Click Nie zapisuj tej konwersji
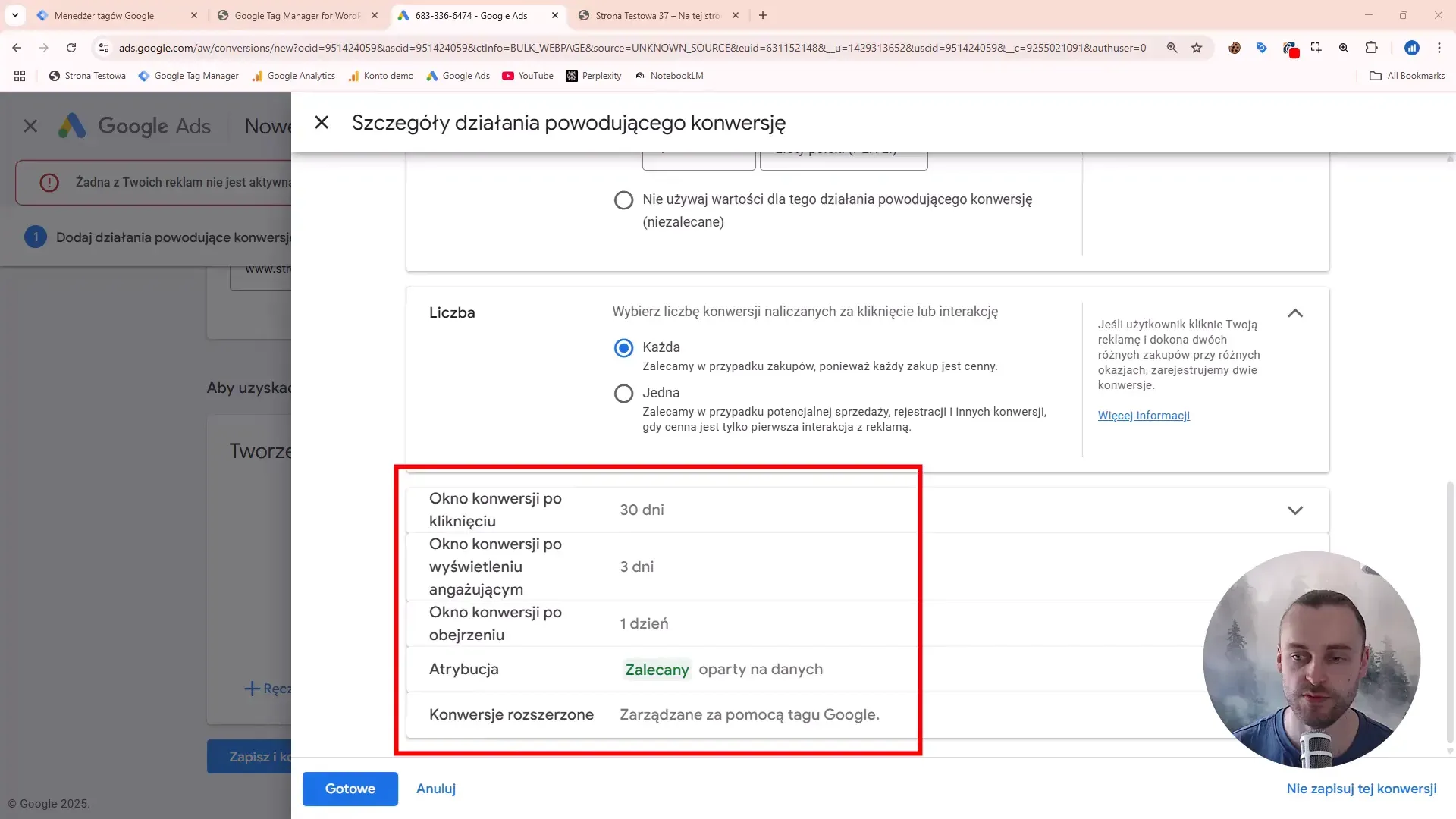Viewport: 1456px width, 819px height. (x=1361, y=789)
